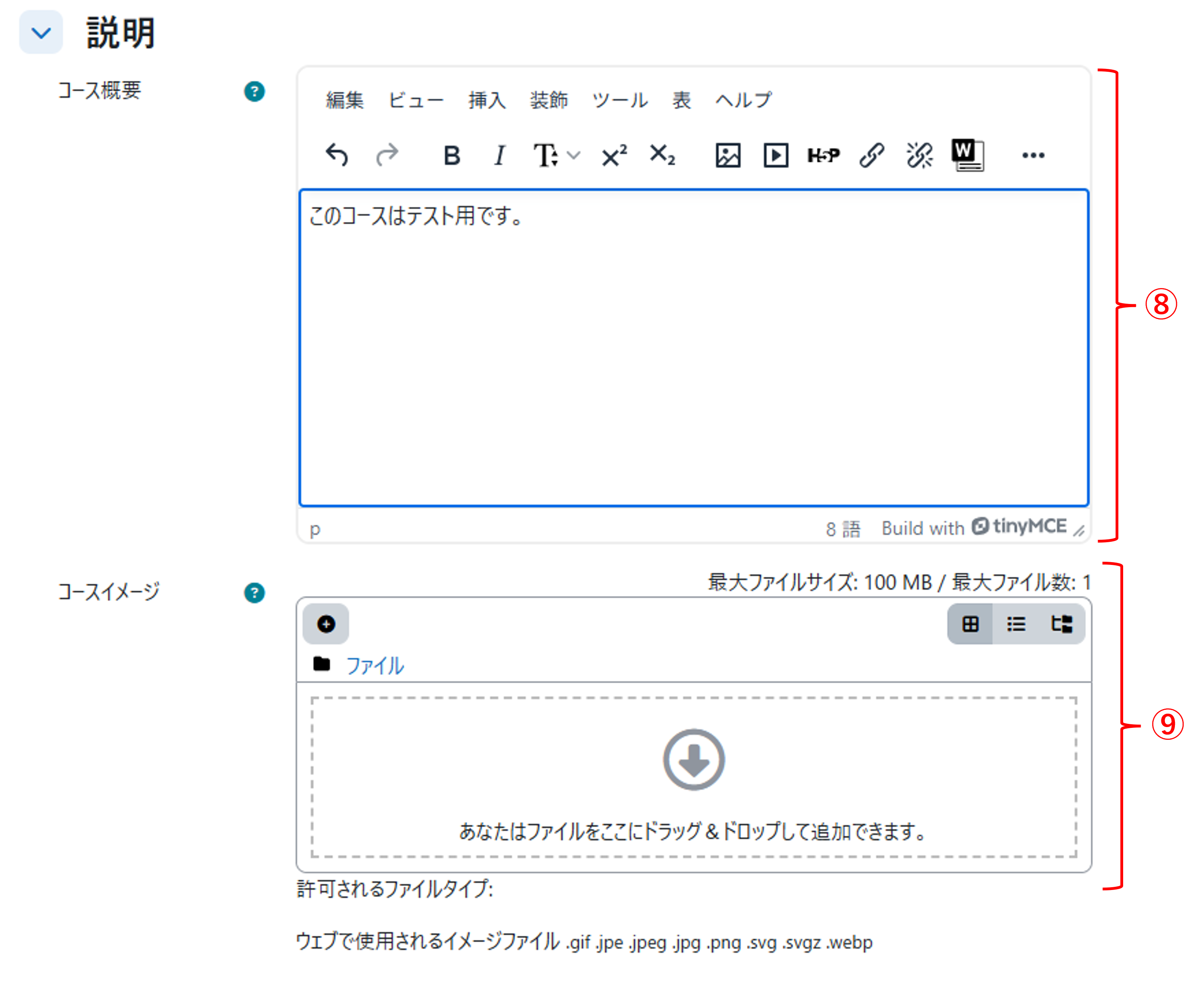The width and height of the screenshot is (1204, 986).
Task: Toggle bold formatting button
Action: click(x=452, y=155)
